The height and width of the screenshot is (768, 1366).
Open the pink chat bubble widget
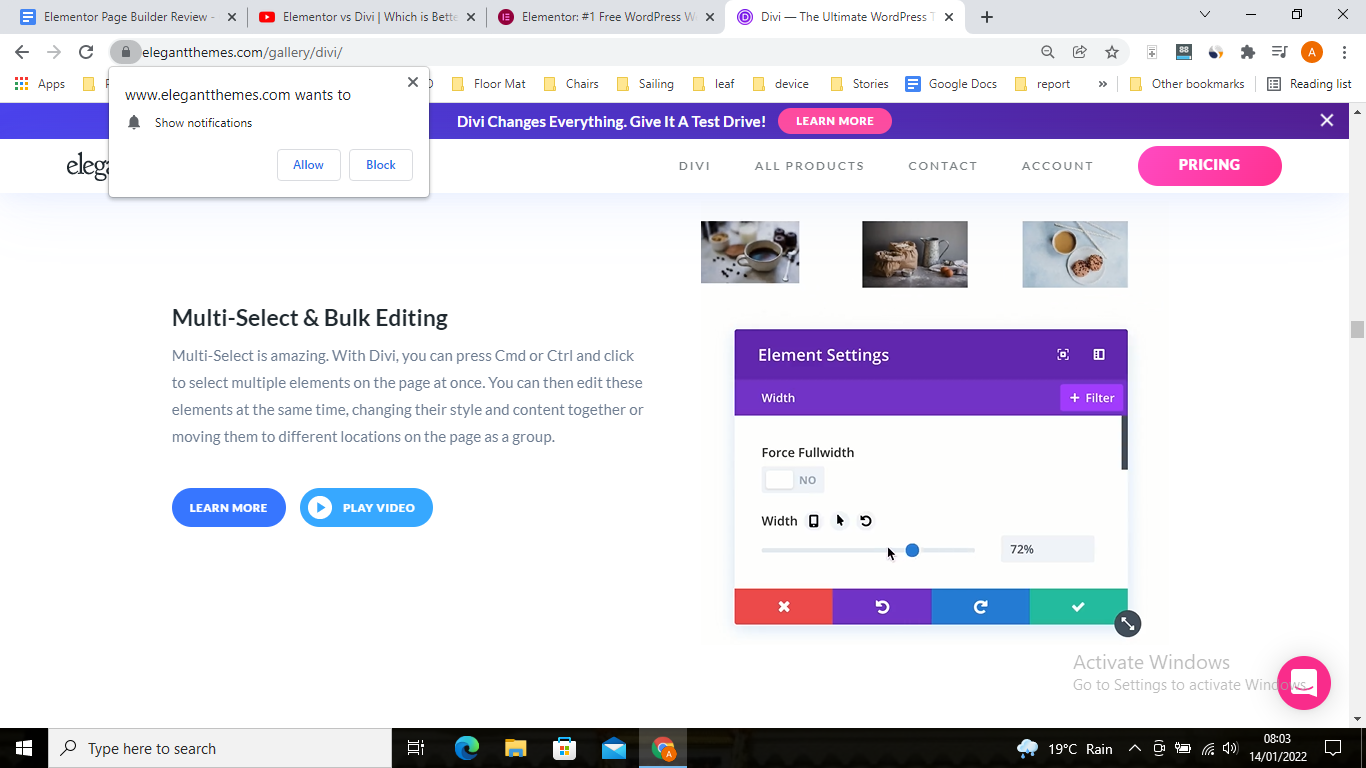1304,683
